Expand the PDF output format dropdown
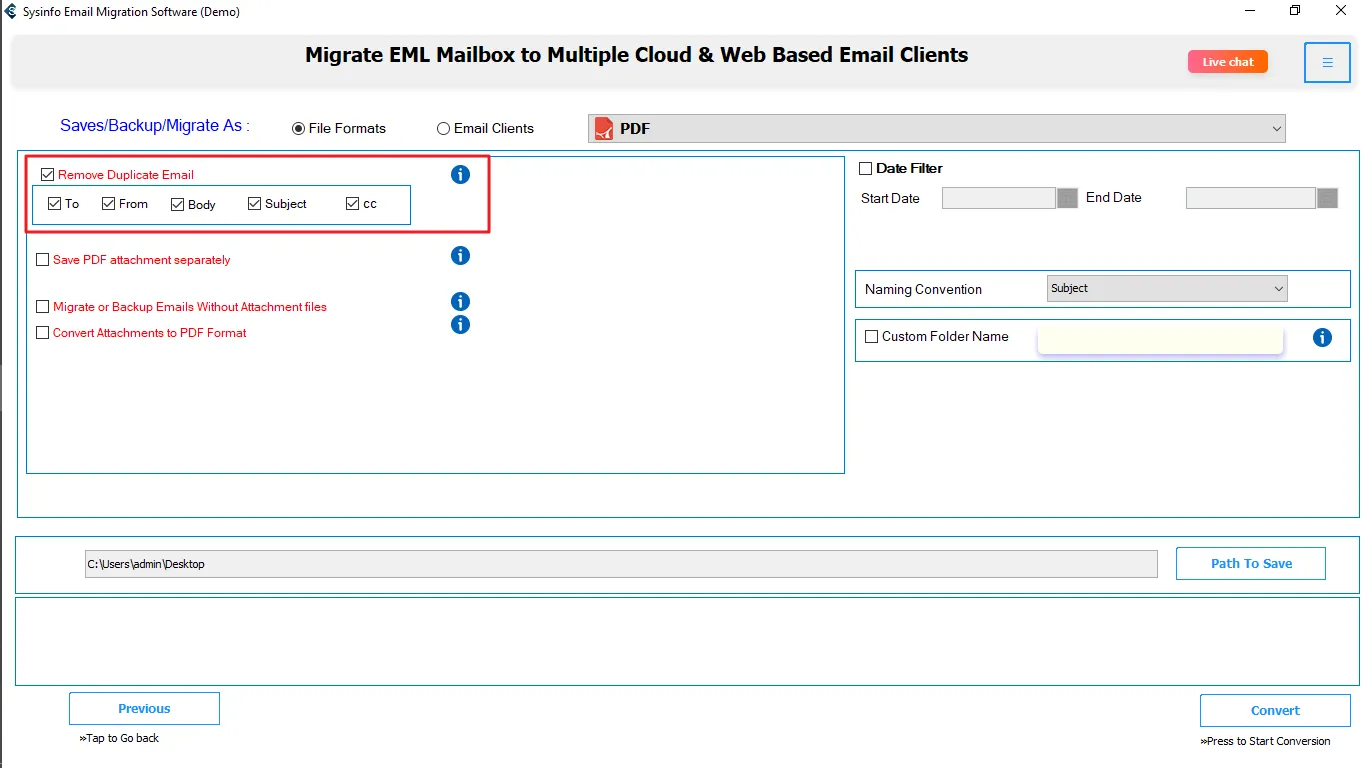This screenshot has height=768, width=1366. click(937, 128)
